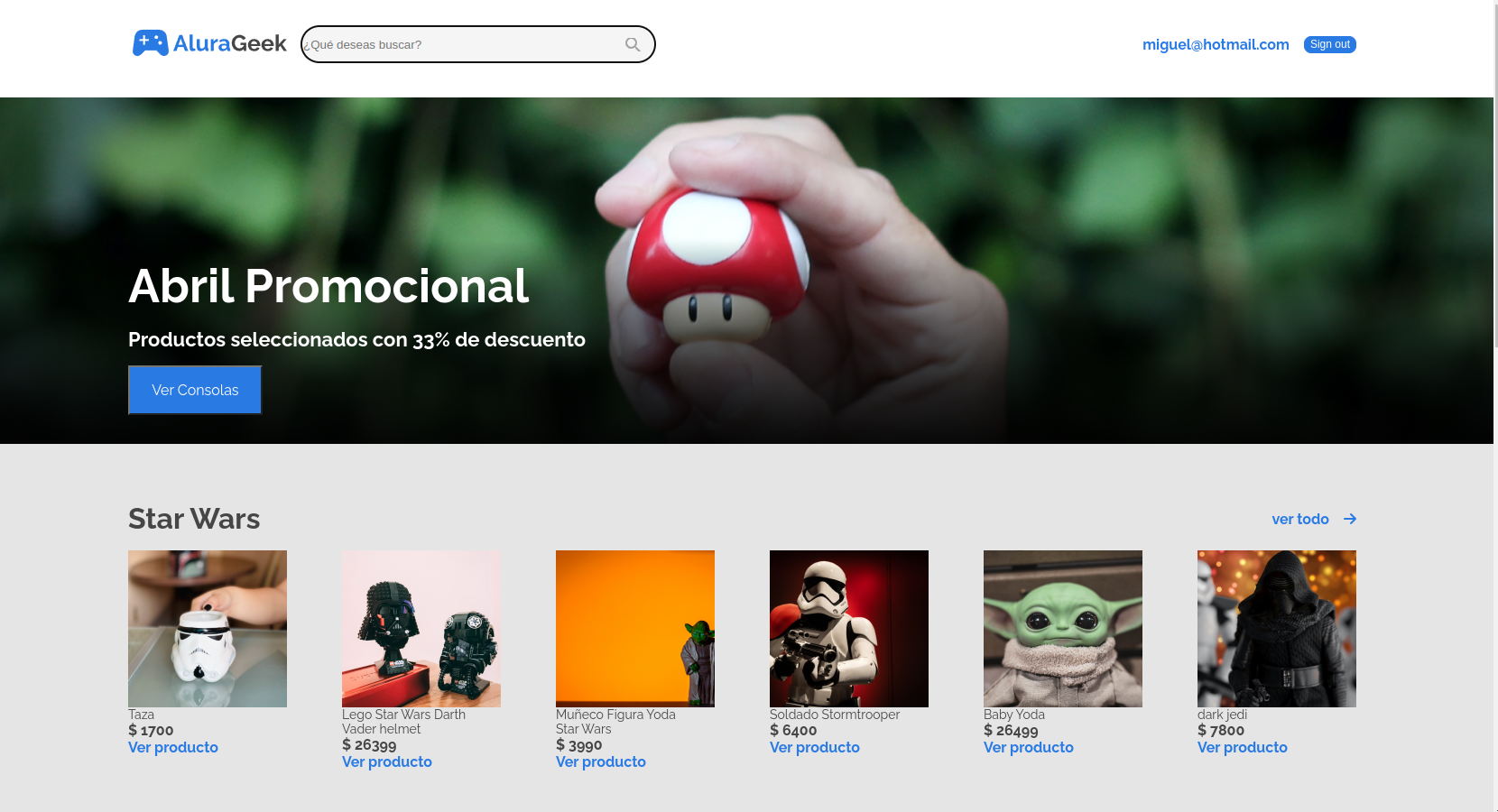
Task: Focus the '¿Qué deseas buscar?' search field
Action: coord(477,44)
